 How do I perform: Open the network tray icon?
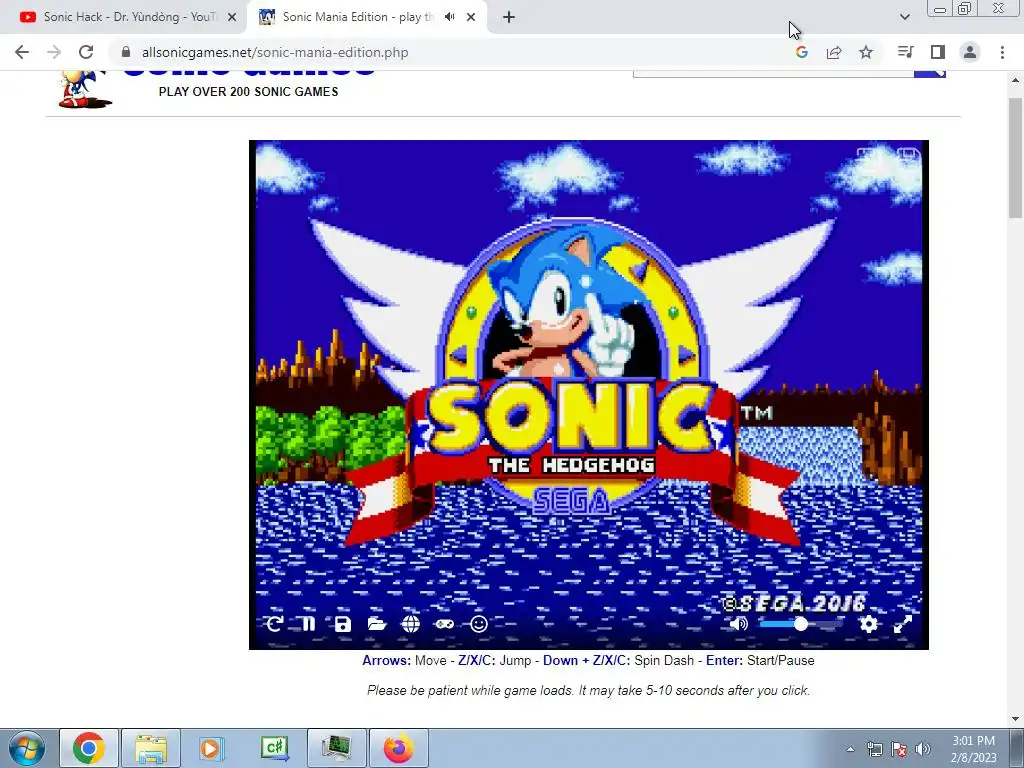pos(874,749)
